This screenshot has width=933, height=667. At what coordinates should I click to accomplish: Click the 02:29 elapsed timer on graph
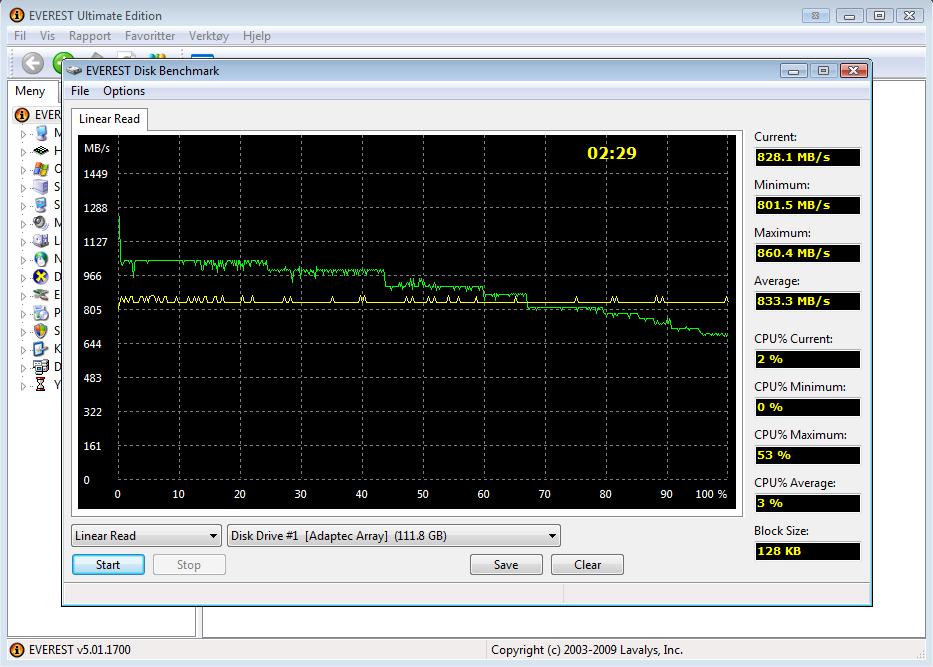pyautogui.click(x=612, y=154)
